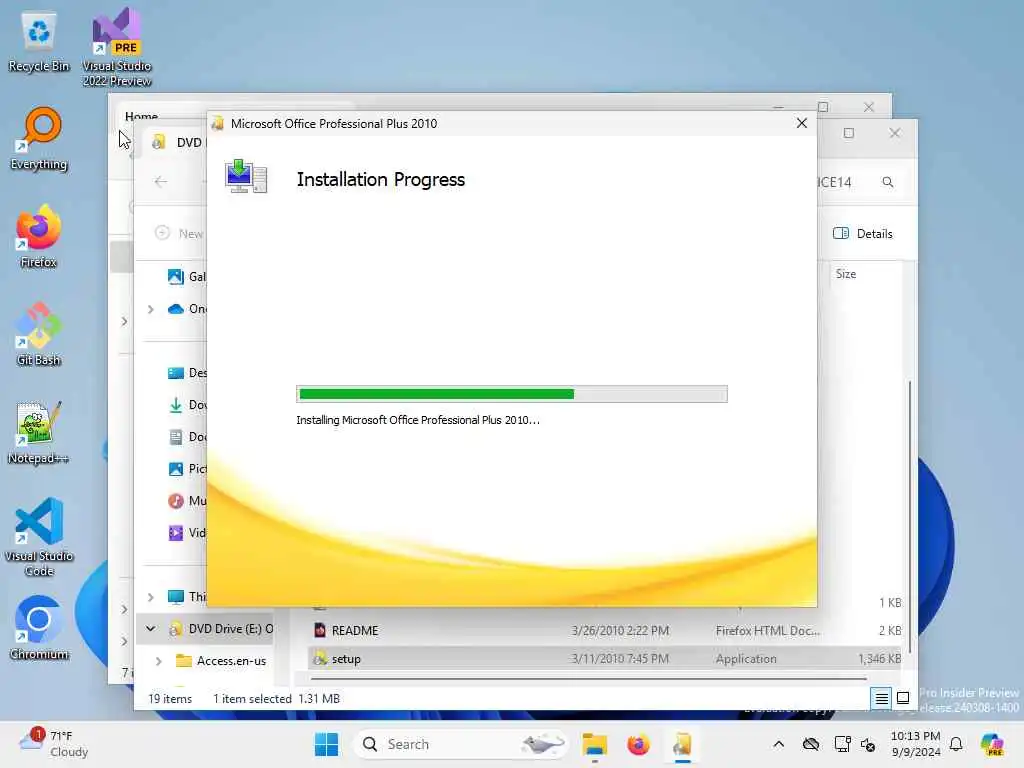Click the cloud sync tray icon
Viewport: 1024px width, 768px height.
click(811, 744)
